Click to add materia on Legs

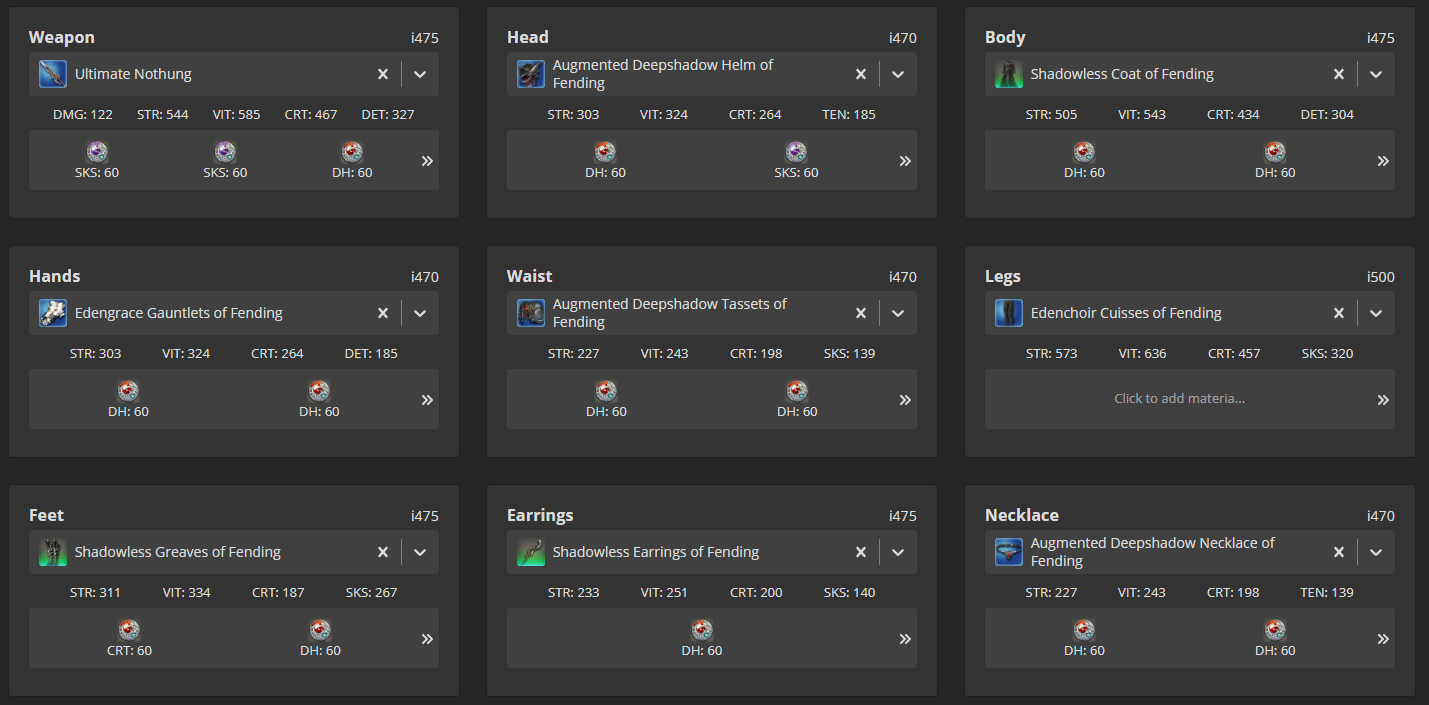pyautogui.click(x=1179, y=399)
